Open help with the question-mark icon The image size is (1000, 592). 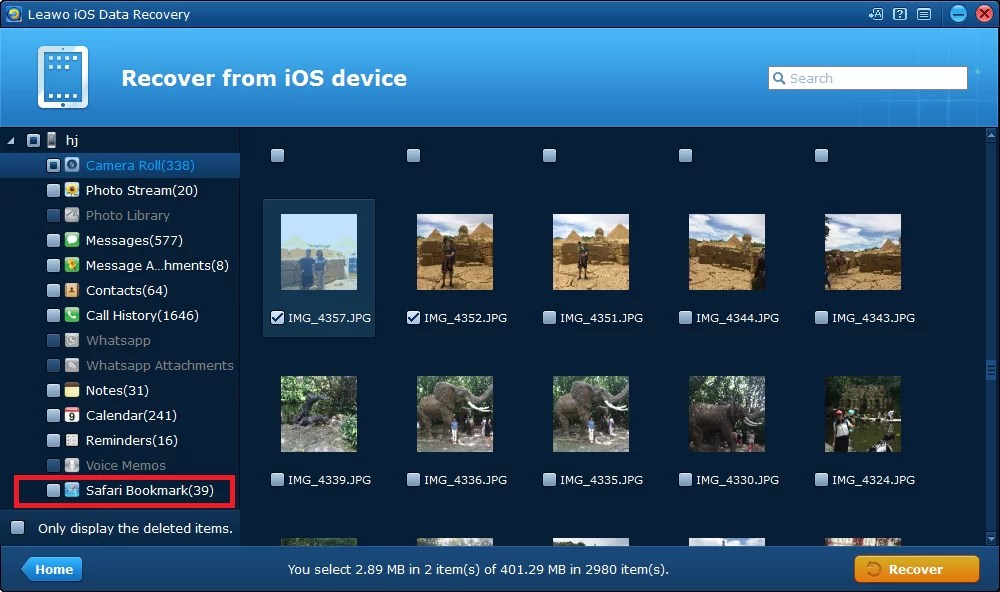click(x=898, y=13)
